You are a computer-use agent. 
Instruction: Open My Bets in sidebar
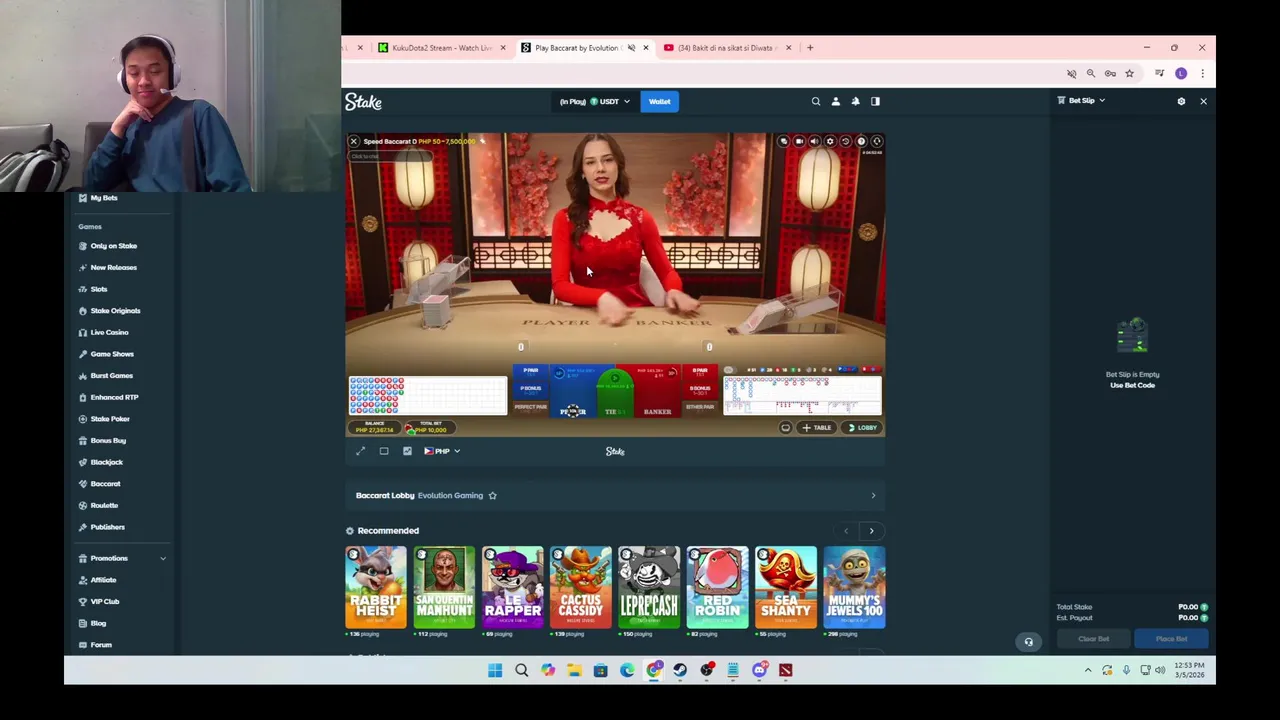click(x=104, y=198)
